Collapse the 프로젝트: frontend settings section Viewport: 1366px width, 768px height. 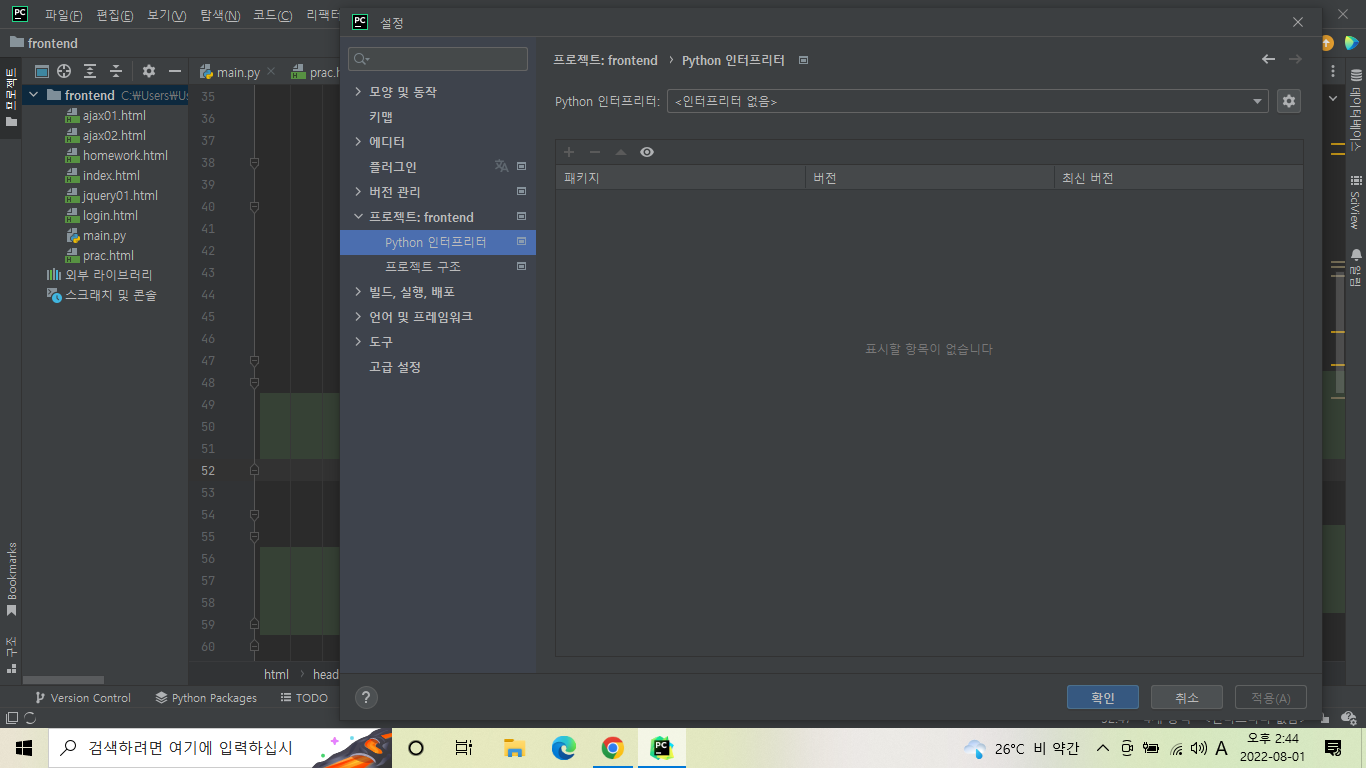pyautogui.click(x=359, y=217)
